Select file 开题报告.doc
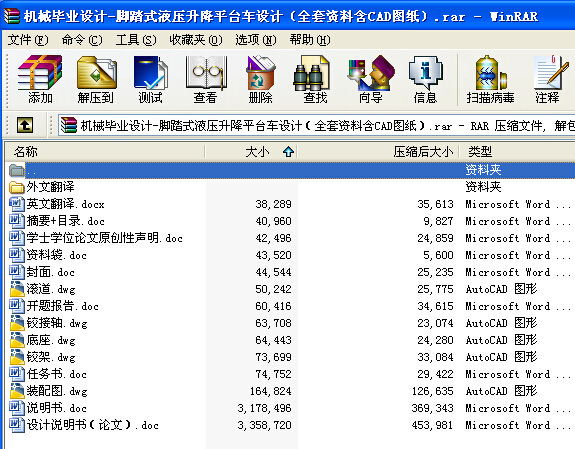The width and height of the screenshot is (575, 449). pyautogui.click(x=63, y=306)
